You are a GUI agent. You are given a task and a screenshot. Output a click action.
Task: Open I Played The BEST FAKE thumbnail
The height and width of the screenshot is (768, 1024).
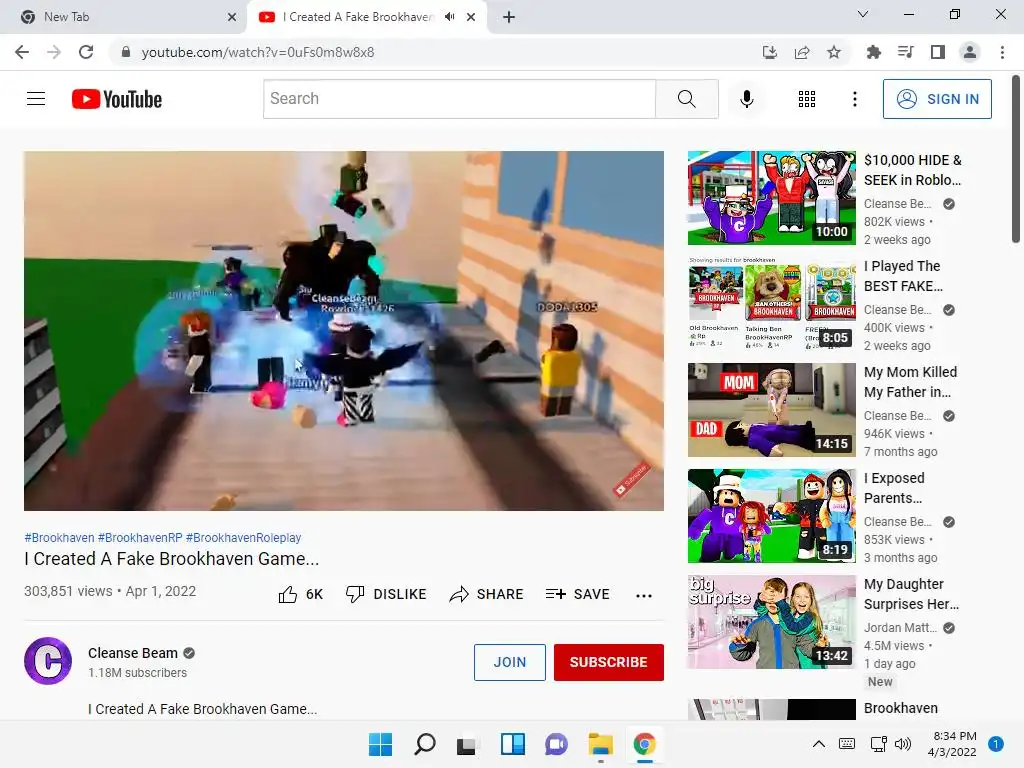click(771, 304)
